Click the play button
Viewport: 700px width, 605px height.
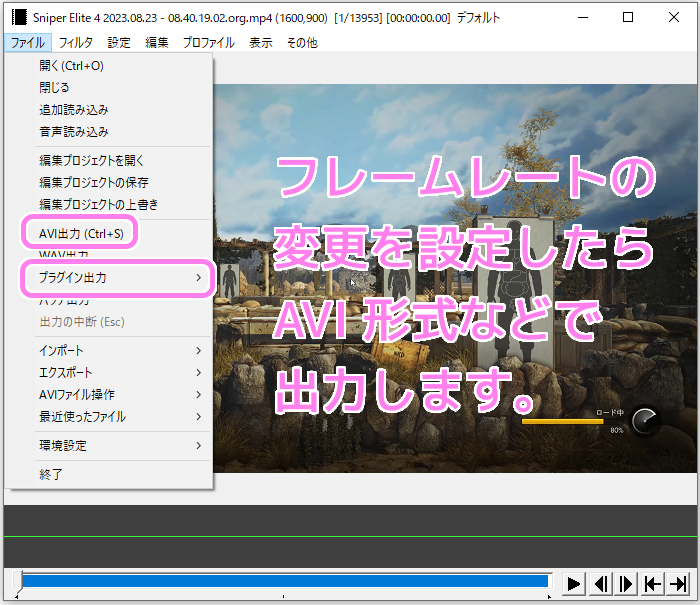coord(573,584)
